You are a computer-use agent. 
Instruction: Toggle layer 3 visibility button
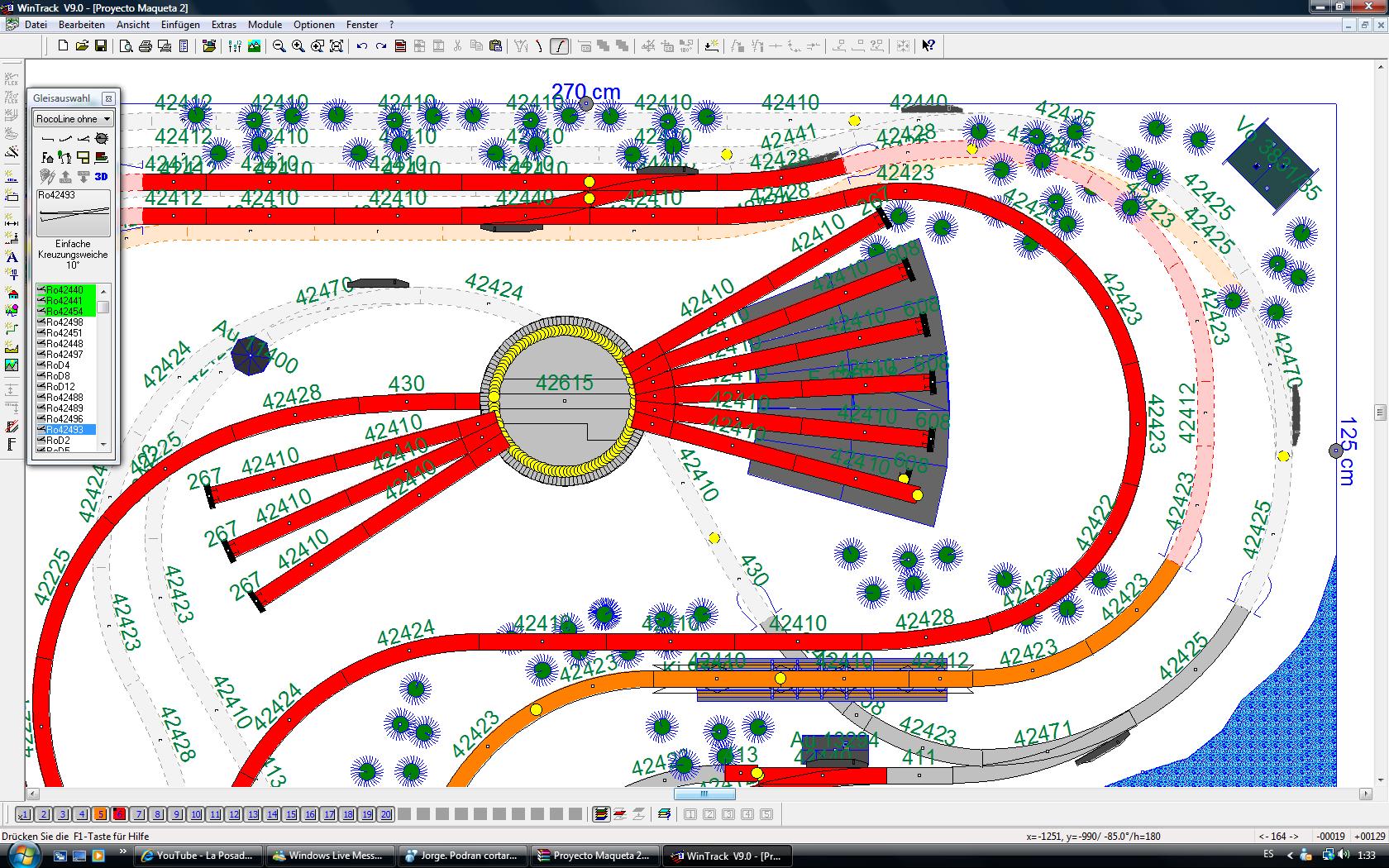[x=63, y=814]
